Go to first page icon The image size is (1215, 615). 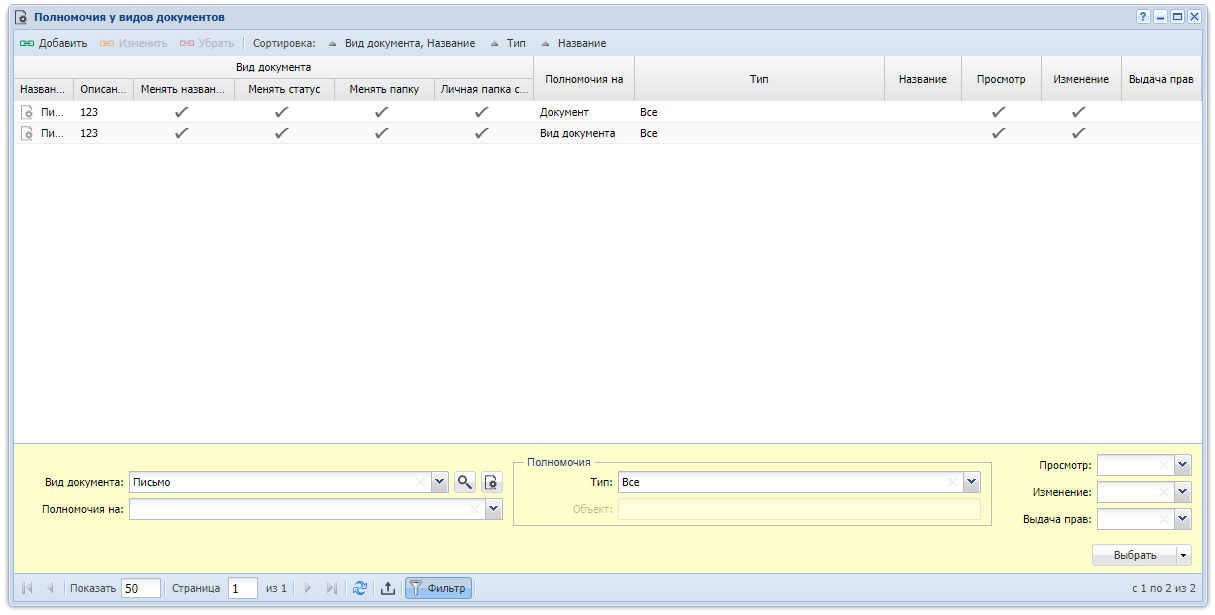27,588
